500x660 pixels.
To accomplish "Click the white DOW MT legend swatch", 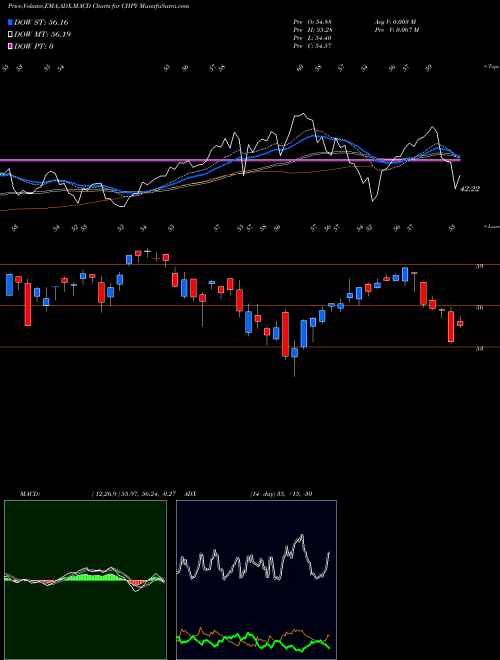I will pos(10,35).
